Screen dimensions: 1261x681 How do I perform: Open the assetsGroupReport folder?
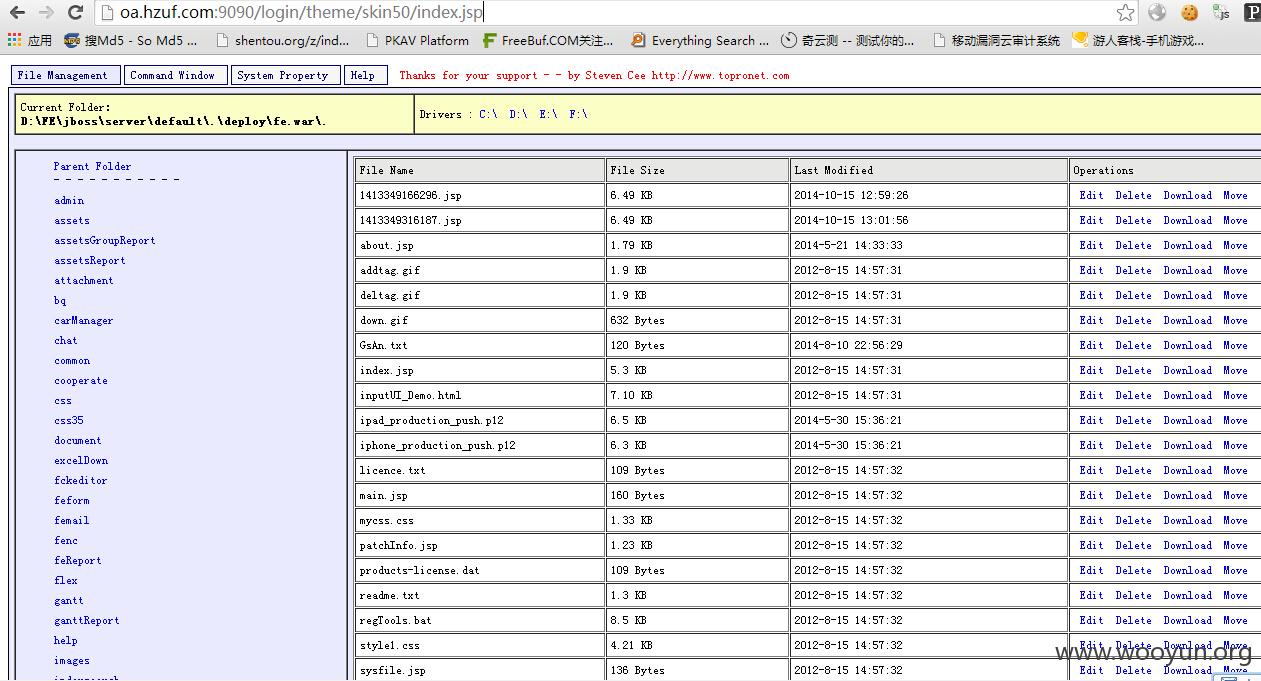point(105,241)
